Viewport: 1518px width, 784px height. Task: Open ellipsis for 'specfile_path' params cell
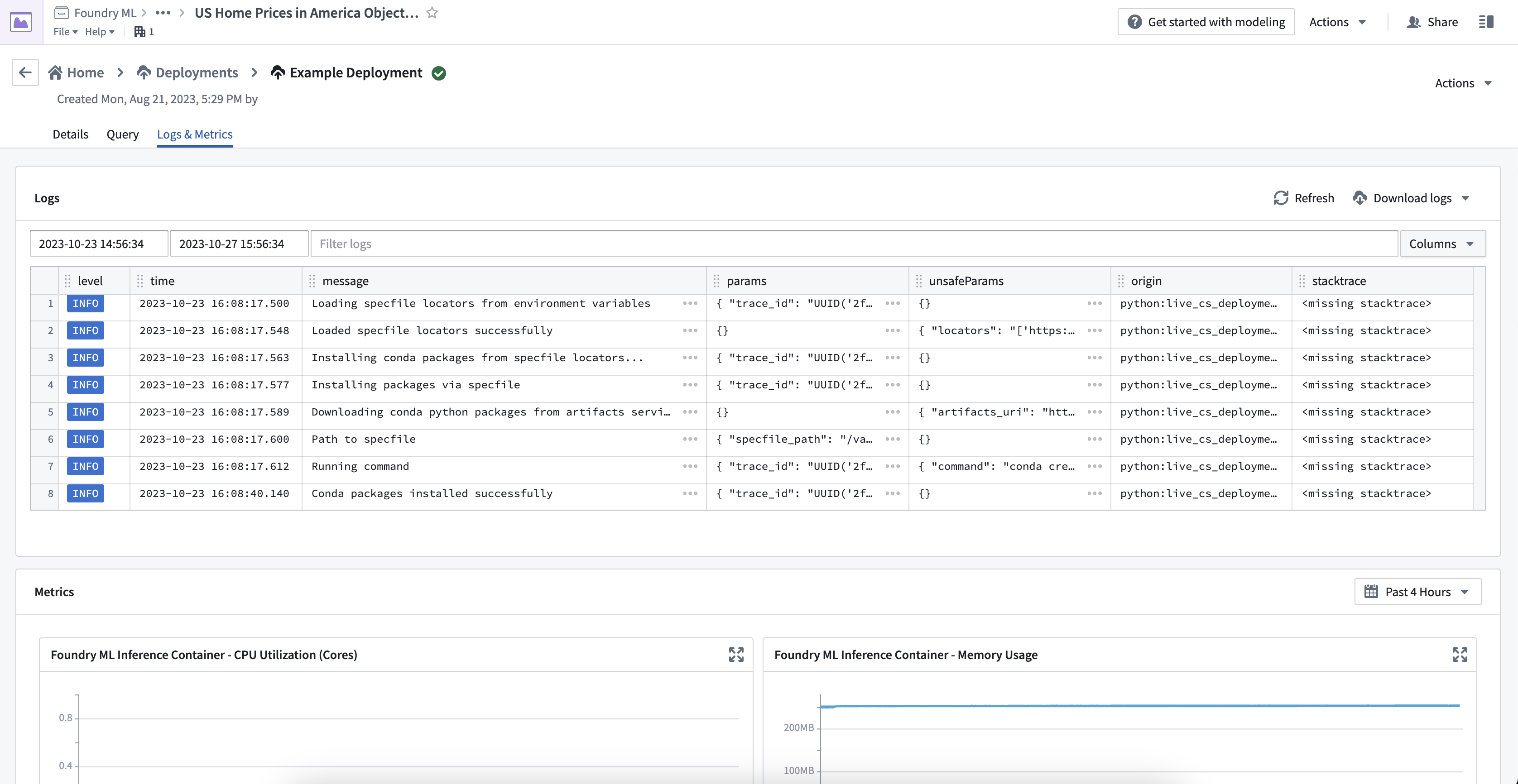(x=892, y=439)
